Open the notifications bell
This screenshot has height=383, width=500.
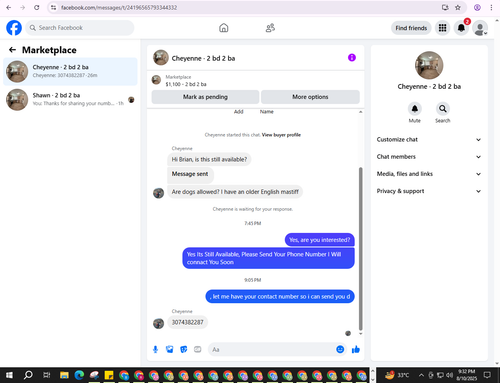pos(461,28)
